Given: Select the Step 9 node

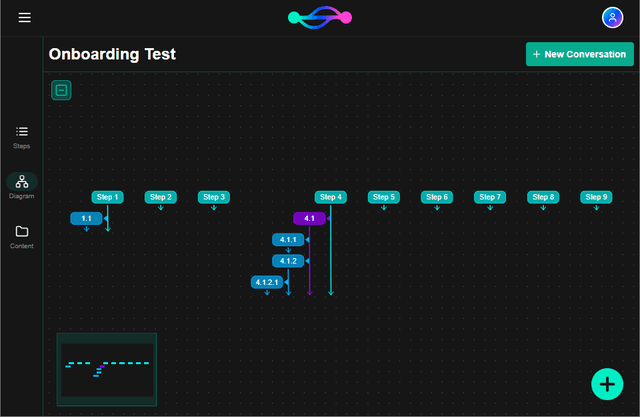Looking at the screenshot, I should 596,197.
